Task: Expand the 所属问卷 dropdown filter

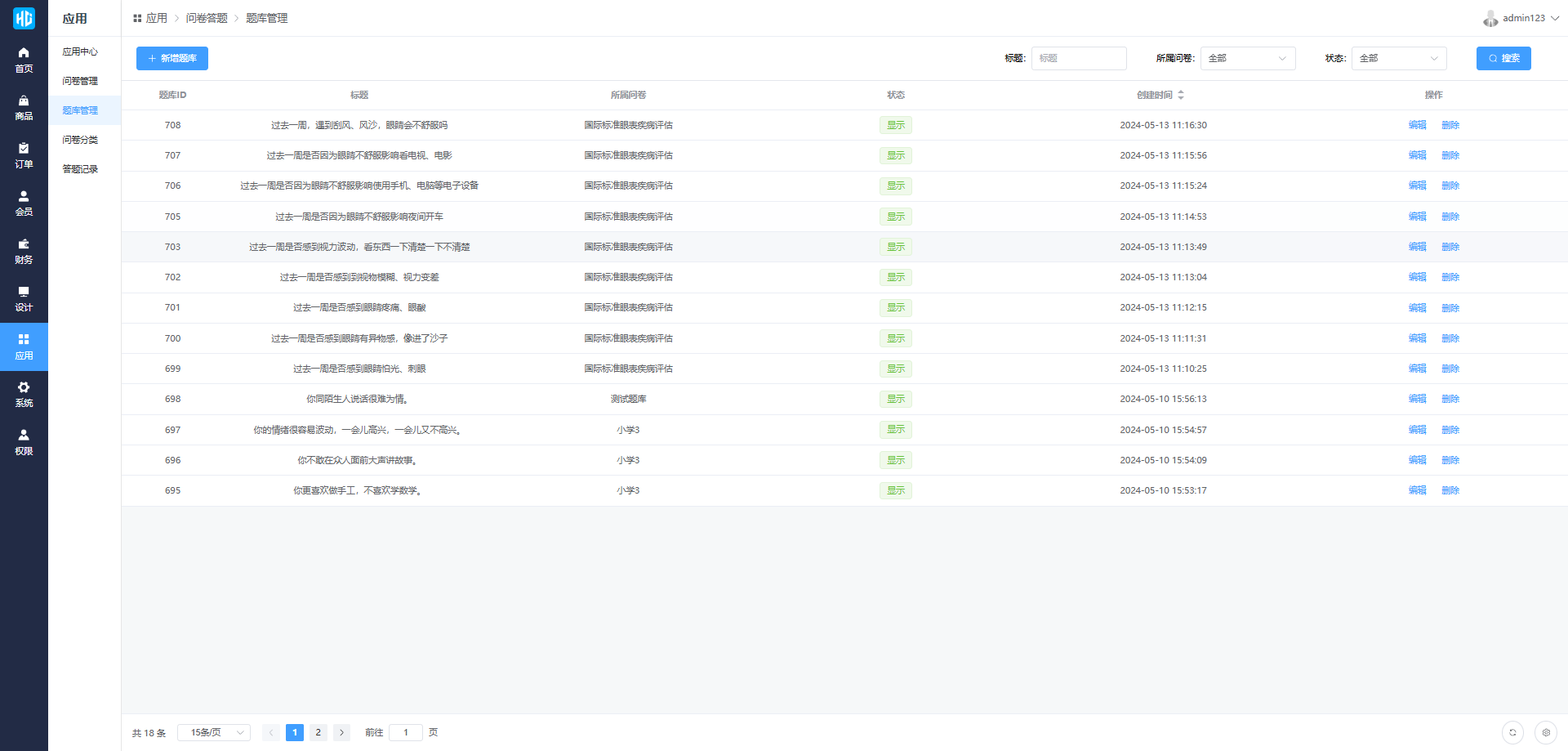Action: [x=1247, y=58]
